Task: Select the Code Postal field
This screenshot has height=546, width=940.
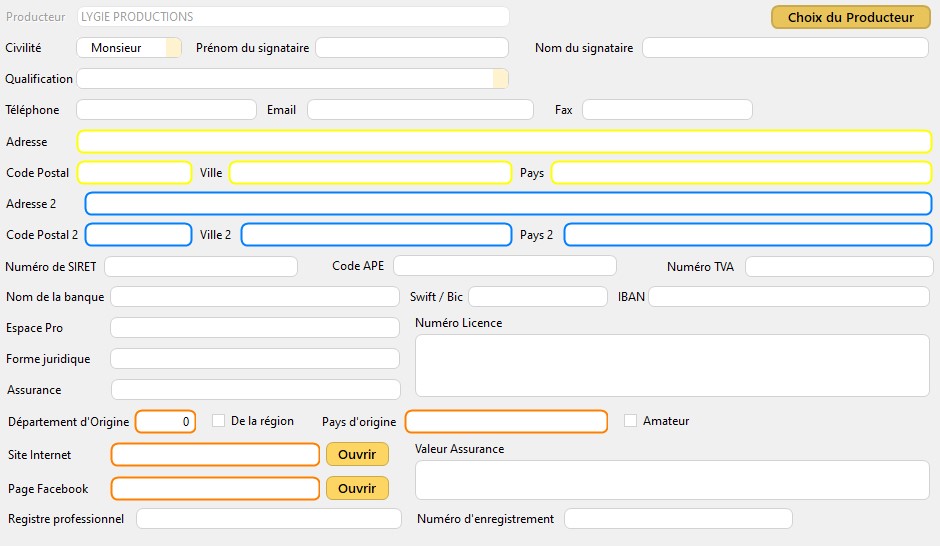Action: click(134, 173)
